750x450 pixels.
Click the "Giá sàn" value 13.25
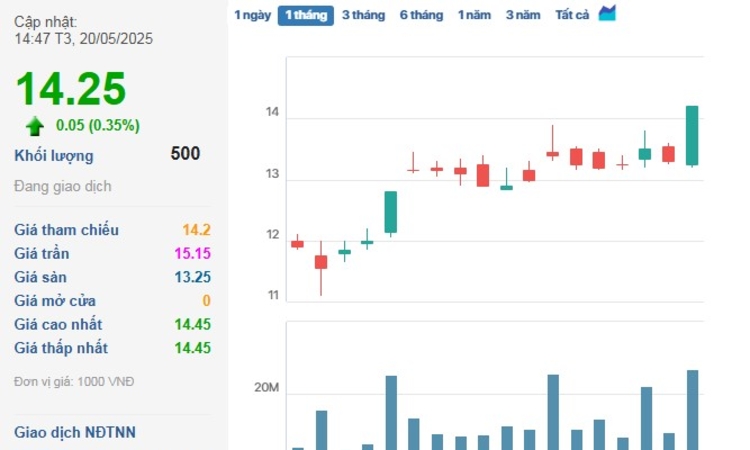point(194,277)
